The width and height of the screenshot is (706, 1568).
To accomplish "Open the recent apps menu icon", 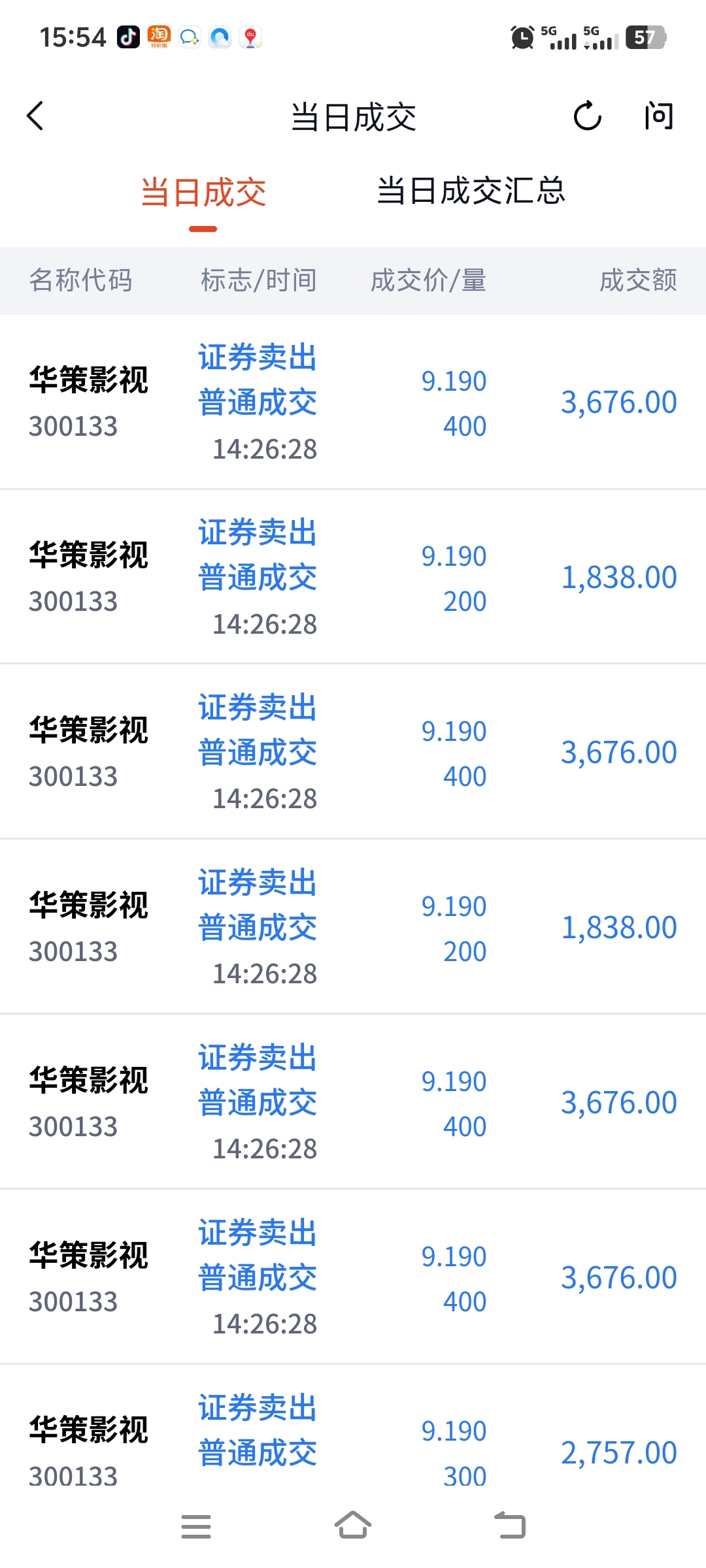I will coord(196,1526).
